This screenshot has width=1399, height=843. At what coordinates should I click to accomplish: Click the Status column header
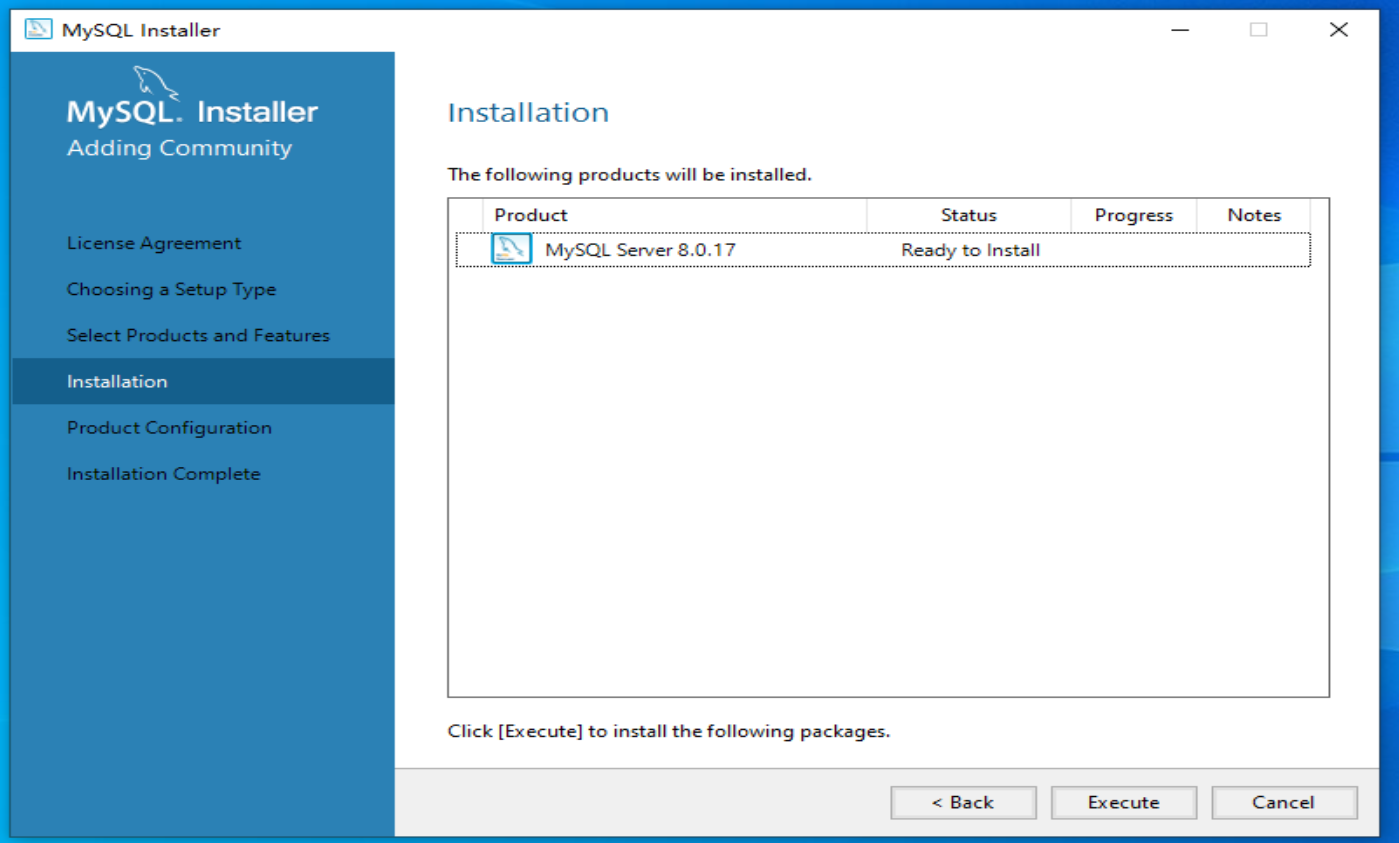click(968, 215)
